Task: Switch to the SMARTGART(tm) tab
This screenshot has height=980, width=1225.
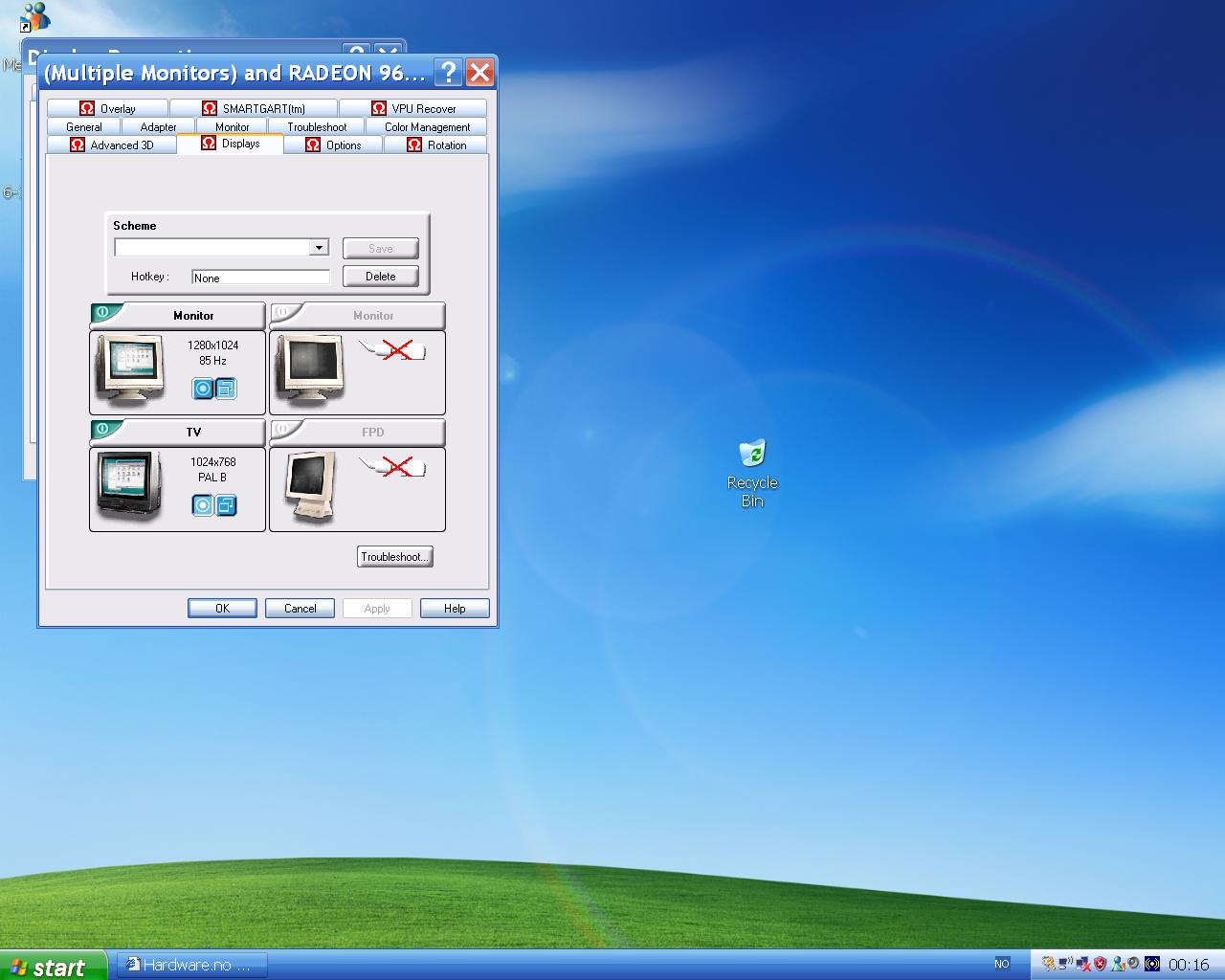Action: click(x=254, y=108)
